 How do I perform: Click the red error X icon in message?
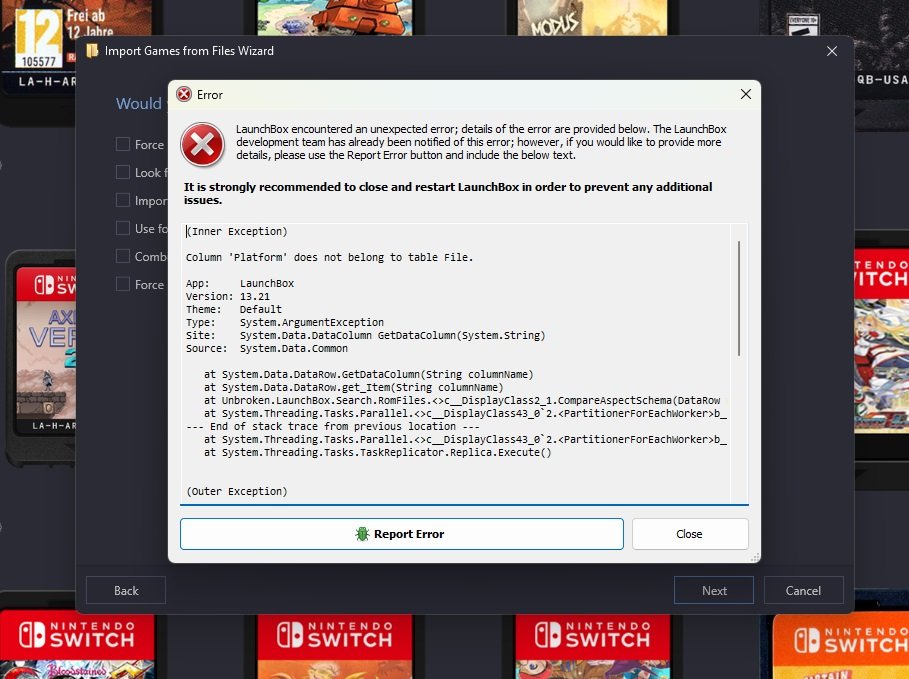coord(202,144)
